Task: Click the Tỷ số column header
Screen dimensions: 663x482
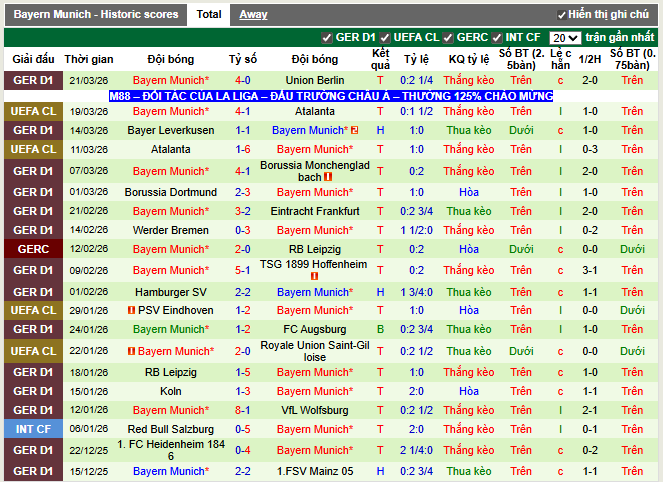Action: 243,60
